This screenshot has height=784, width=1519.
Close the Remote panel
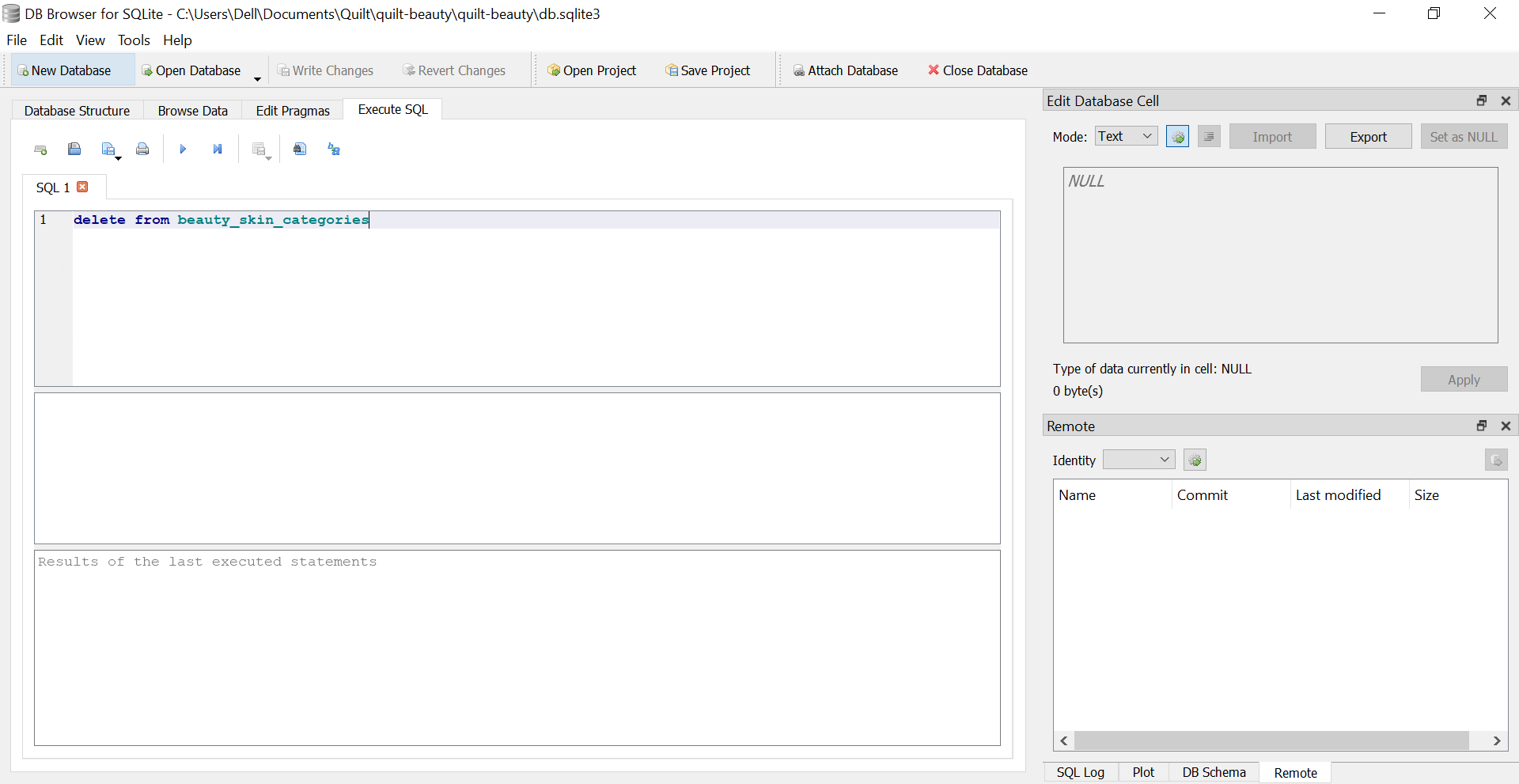tap(1506, 426)
